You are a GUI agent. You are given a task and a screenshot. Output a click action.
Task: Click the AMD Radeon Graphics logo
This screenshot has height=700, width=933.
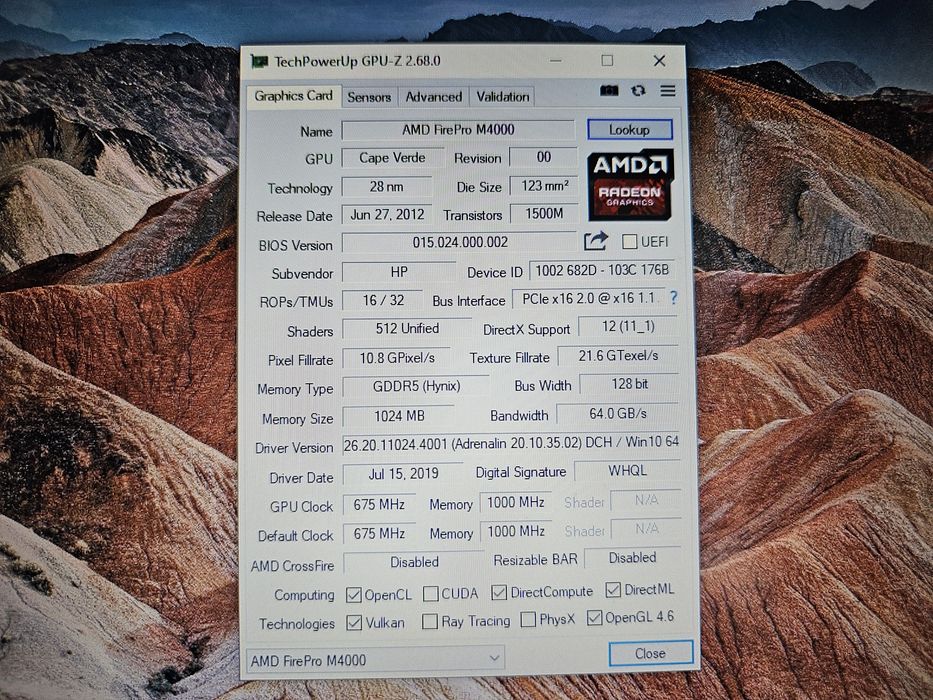pyautogui.click(x=631, y=185)
